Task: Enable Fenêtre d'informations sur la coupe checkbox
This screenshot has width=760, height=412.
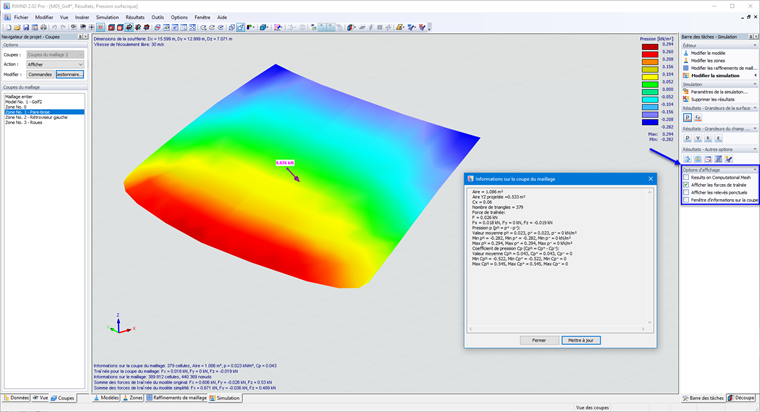Action: click(686, 200)
